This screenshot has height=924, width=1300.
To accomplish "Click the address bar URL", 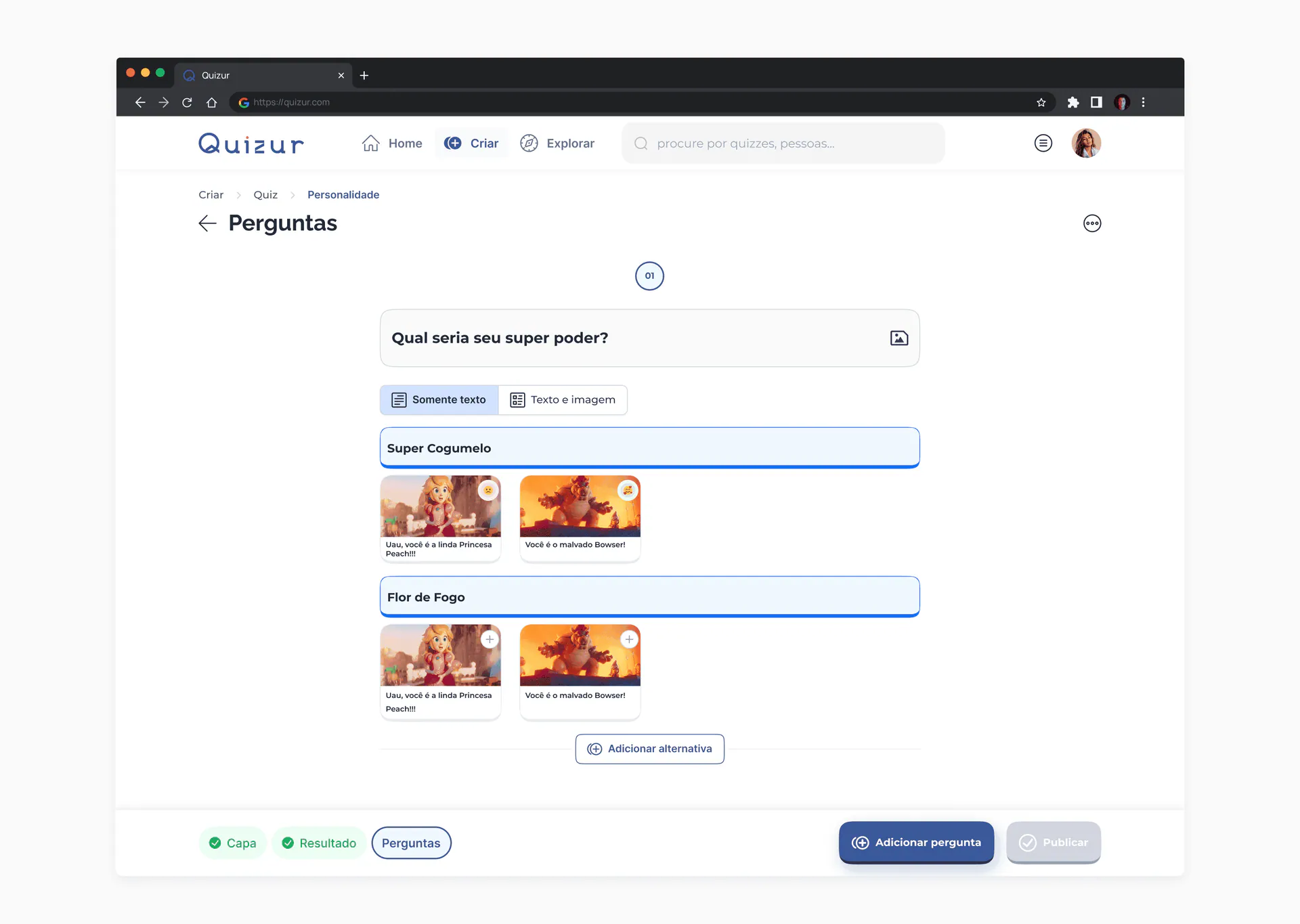I will [x=291, y=102].
